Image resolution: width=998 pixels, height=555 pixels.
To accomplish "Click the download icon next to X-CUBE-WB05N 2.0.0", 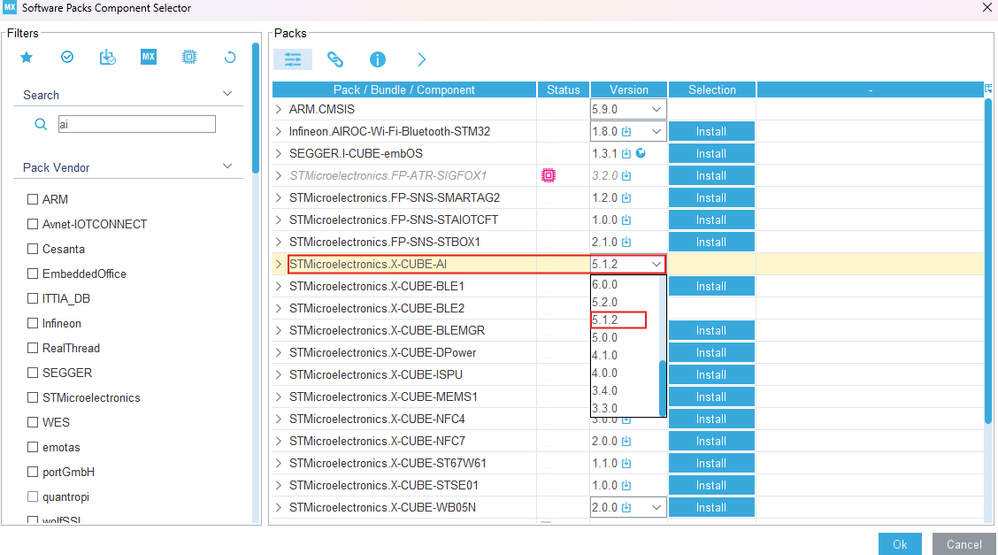I will 626,508.
